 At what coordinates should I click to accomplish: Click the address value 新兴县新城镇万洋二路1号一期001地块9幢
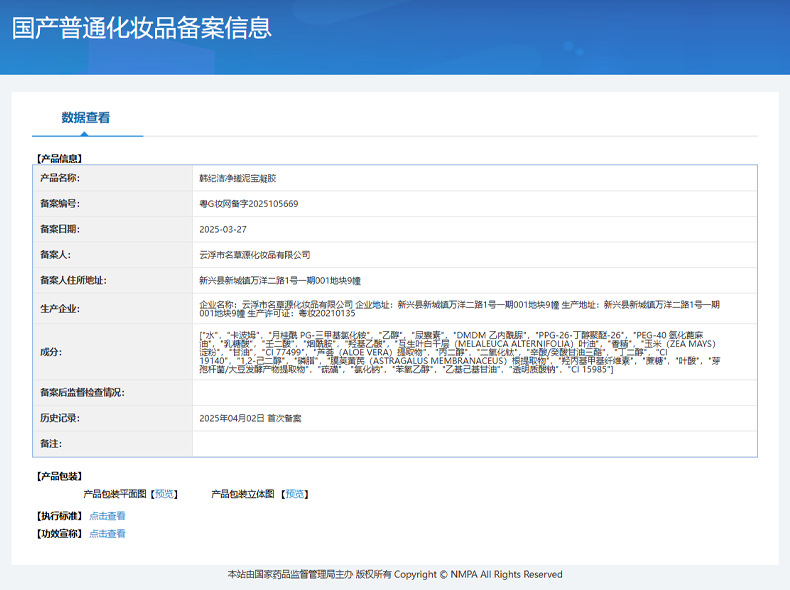(x=280, y=281)
